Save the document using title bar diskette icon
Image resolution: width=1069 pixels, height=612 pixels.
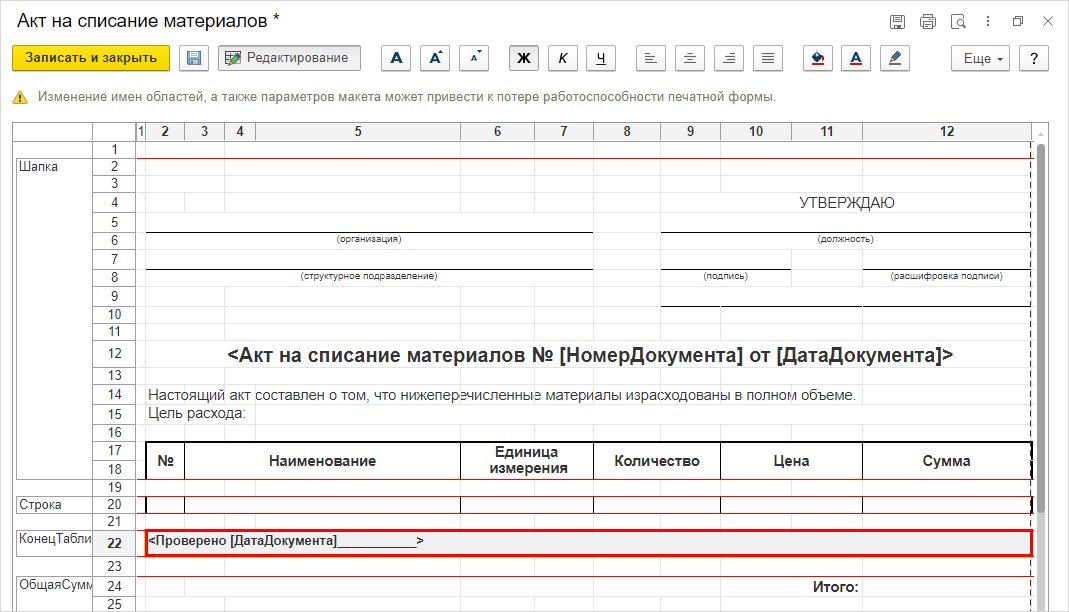[897, 22]
